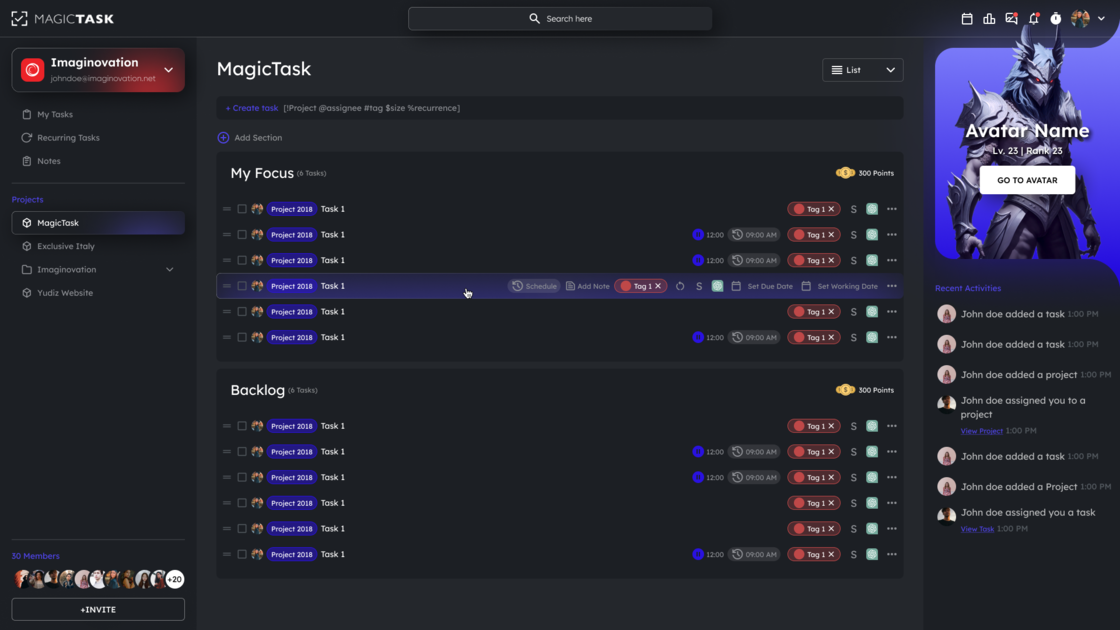Open the View Project link in Recent Activities

coord(980,430)
